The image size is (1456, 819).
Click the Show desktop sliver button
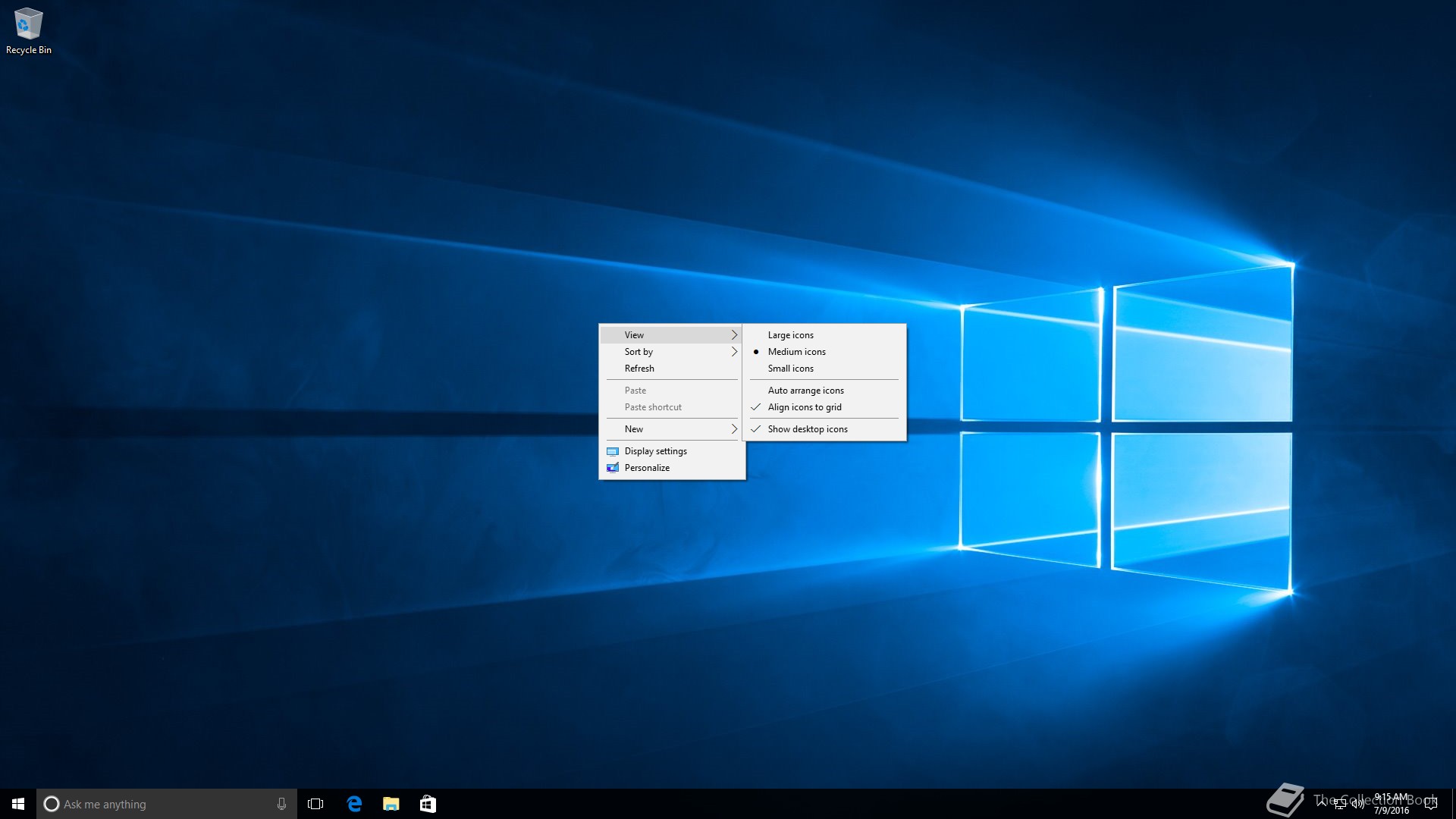click(1453, 804)
